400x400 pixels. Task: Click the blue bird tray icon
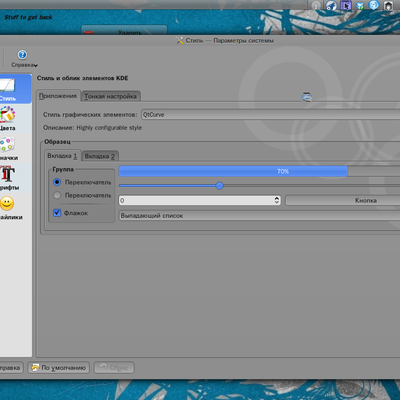[331, 6]
